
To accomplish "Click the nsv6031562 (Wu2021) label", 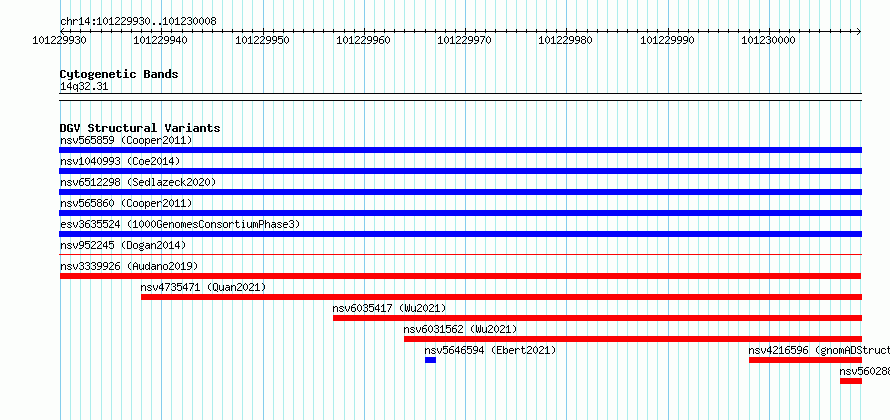I will pos(460,329).
